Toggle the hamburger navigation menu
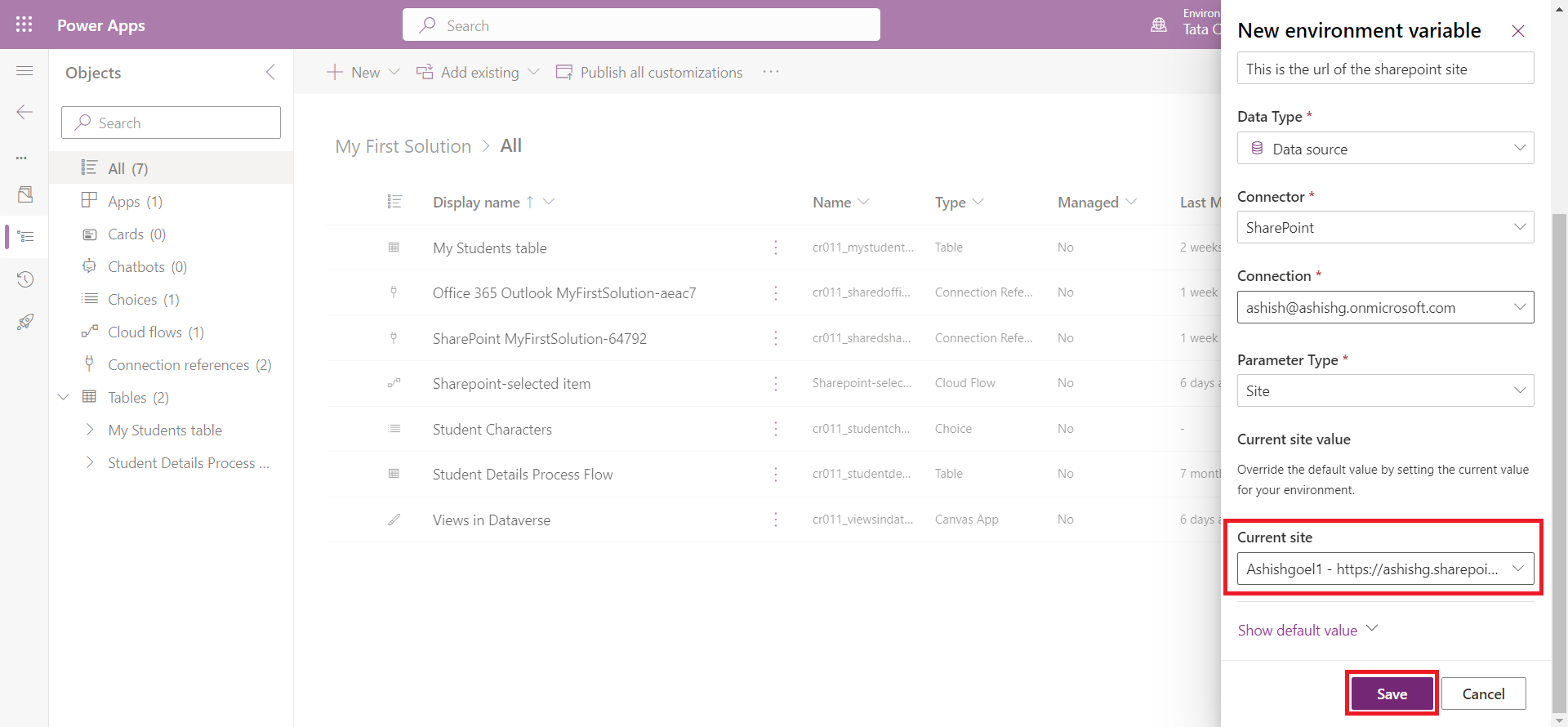The image size is (1568, 727). click(x=24, y=71)
